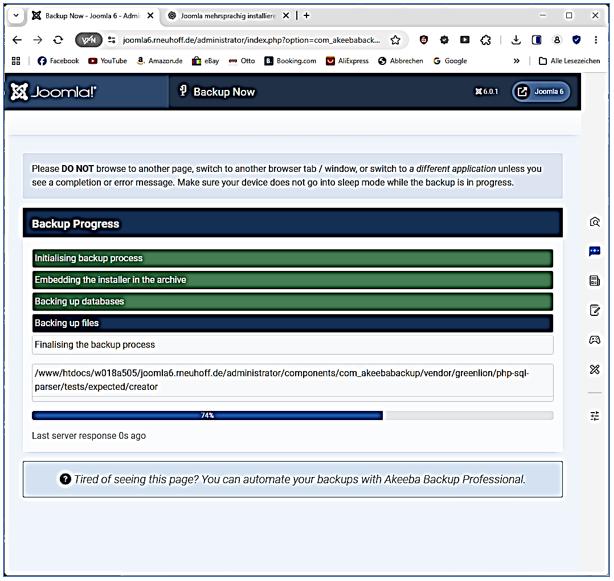
Task: Open the Alle Lesezeichen bookmarks folder
Action: [570, 61]
